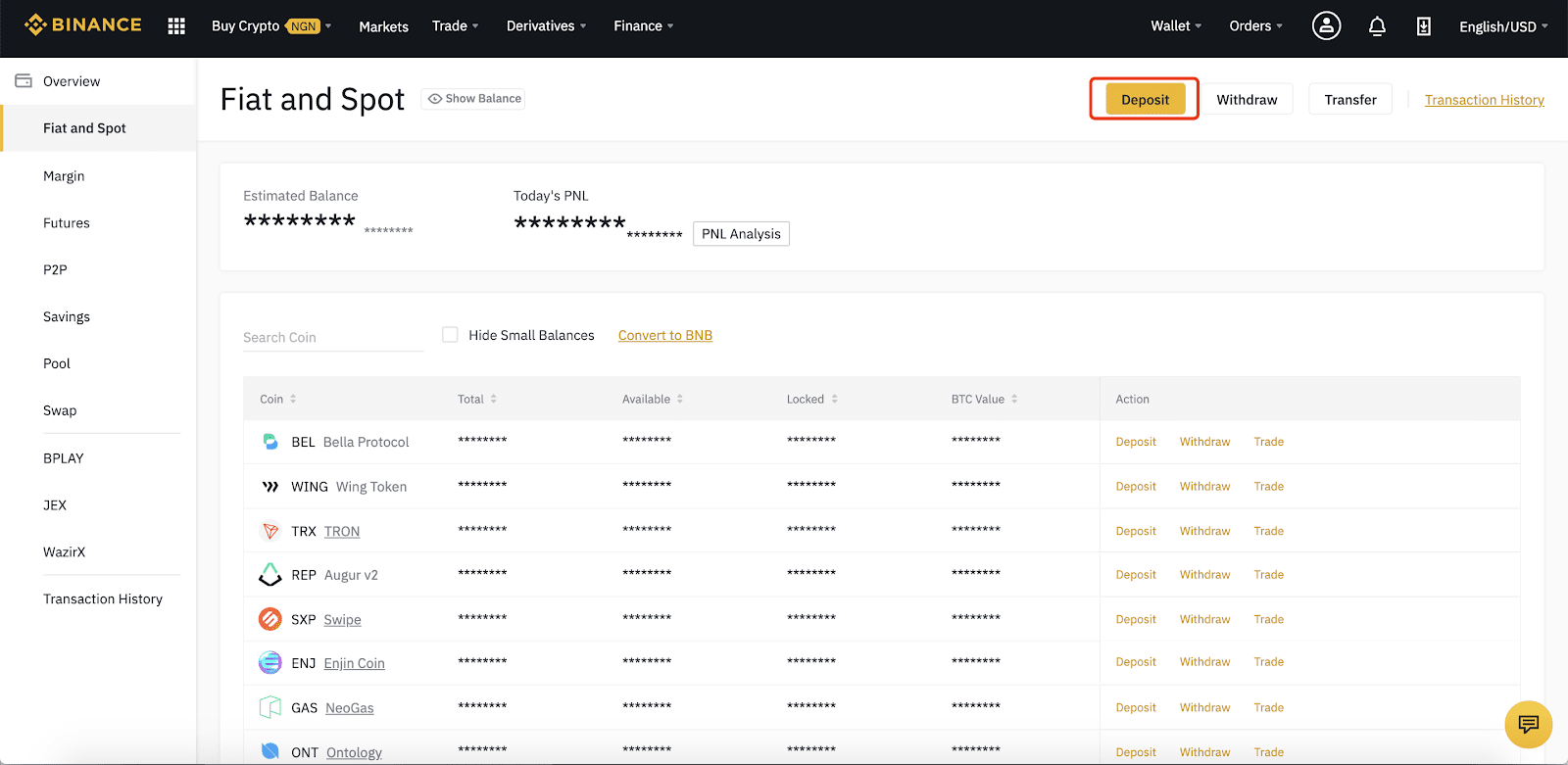Click the SXP coin icon
Screen dimensions: 1568x765
[x=270, y=619]
